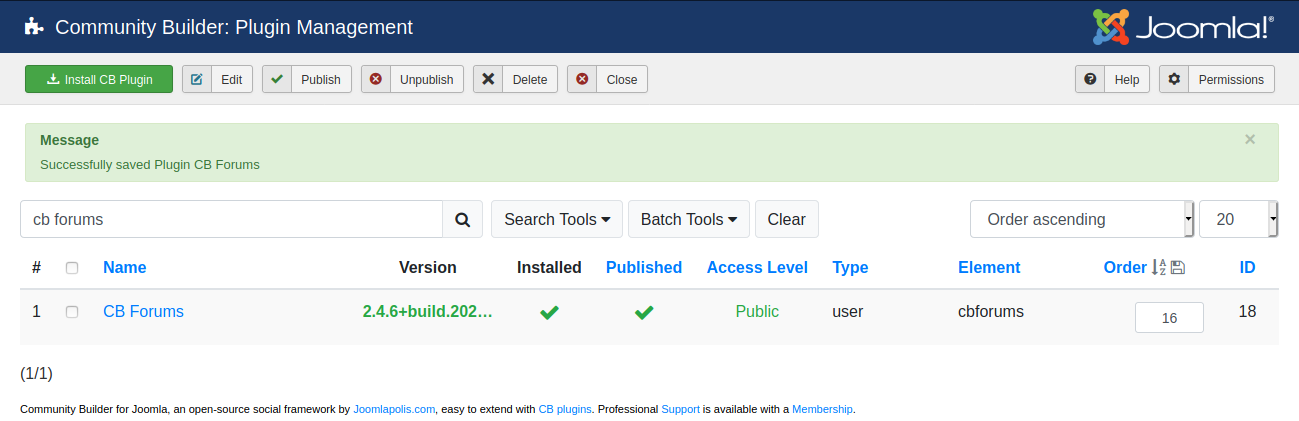1299x421 pixels.
Task: Check the CB Forums row checkbox
Action: (72, 312)
